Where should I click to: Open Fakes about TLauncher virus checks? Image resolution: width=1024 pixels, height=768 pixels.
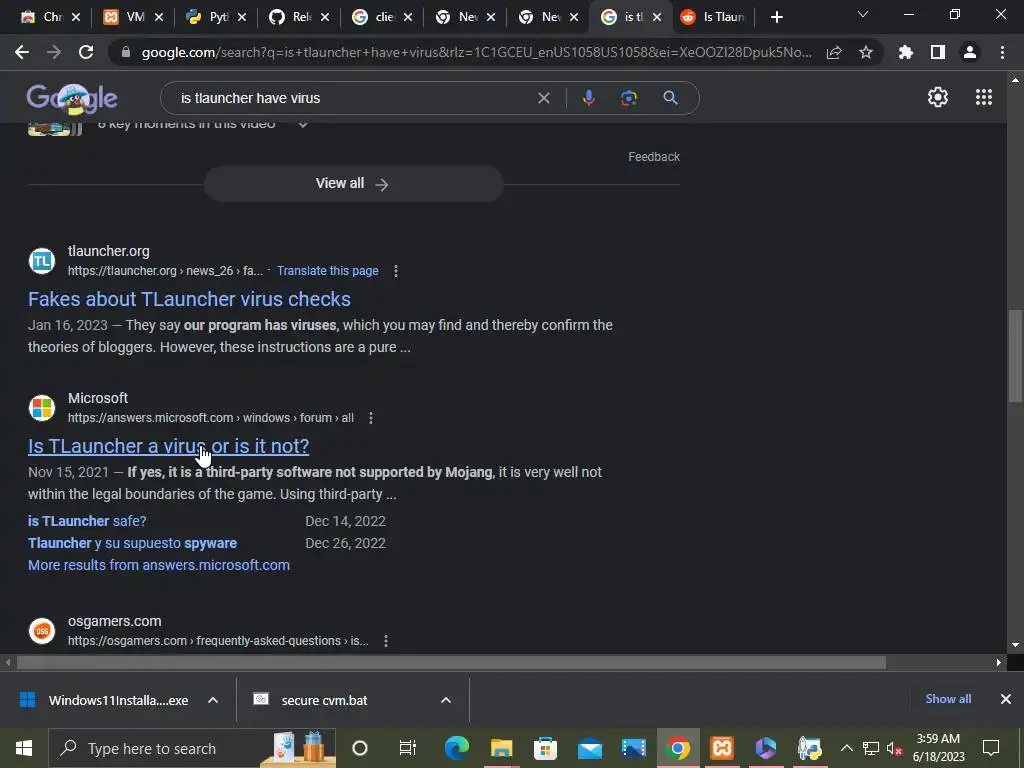(189, 299)
